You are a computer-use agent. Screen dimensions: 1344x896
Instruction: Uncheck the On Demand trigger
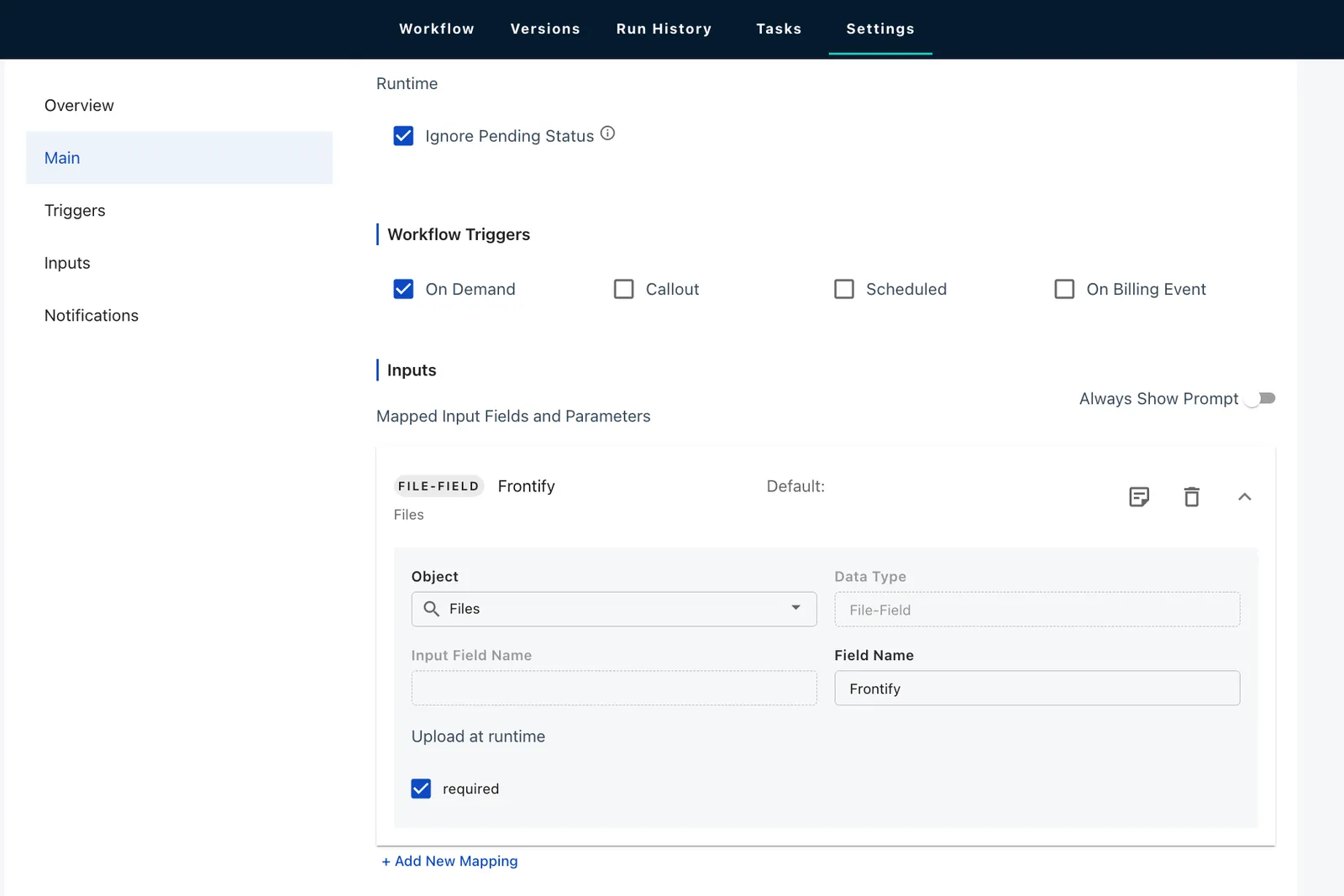403,289
